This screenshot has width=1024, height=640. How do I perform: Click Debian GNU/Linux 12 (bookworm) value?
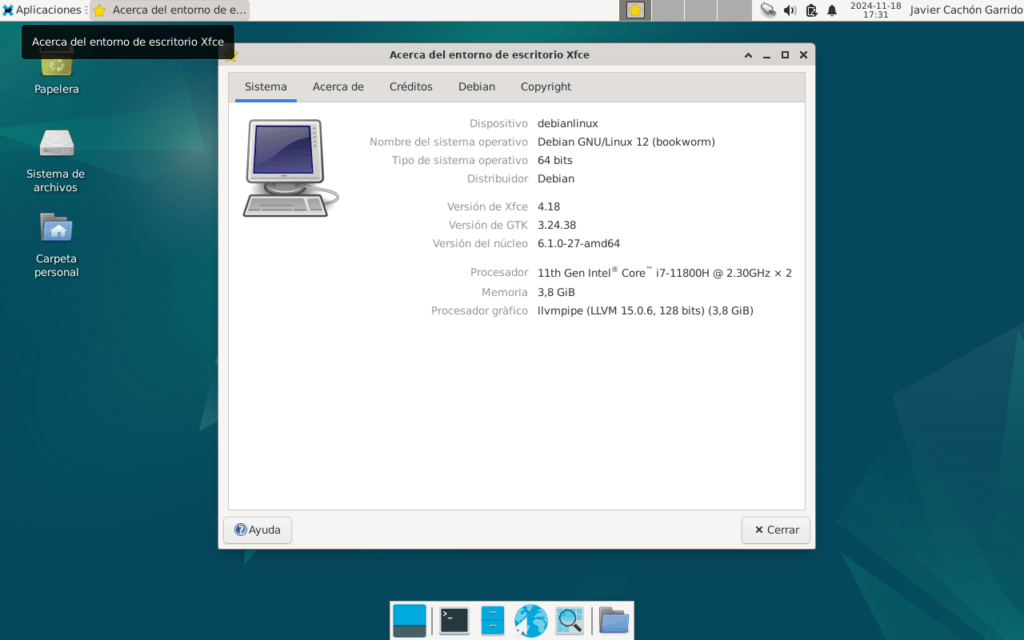(x=626, y=142)
